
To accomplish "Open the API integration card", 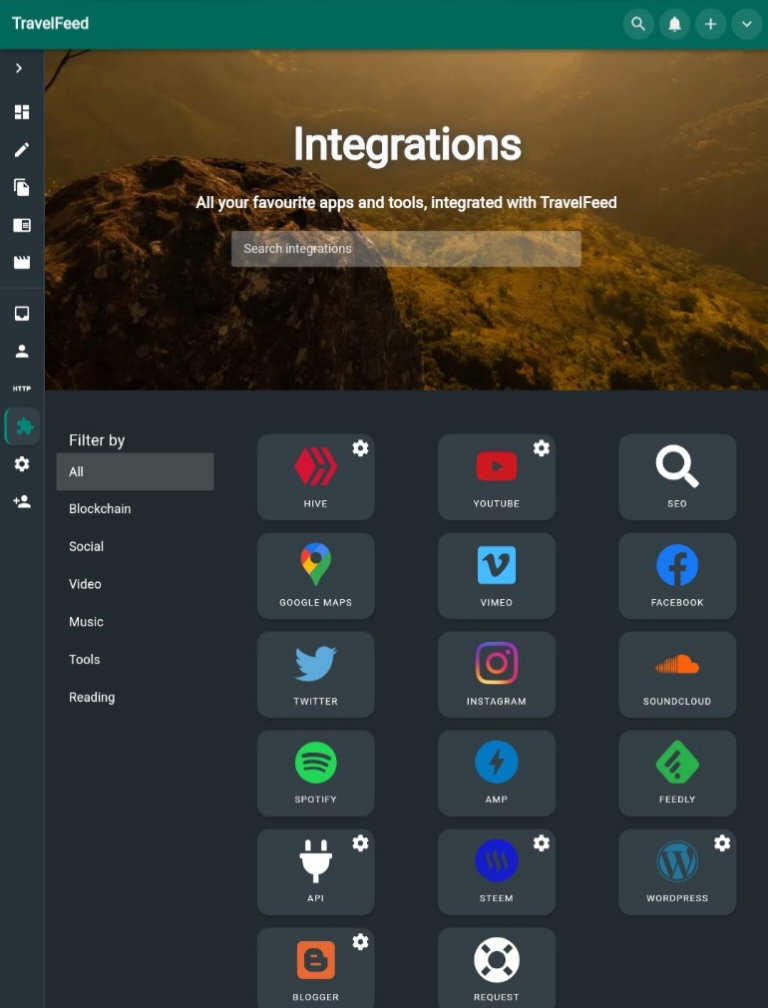I will [x=316, y=872].
